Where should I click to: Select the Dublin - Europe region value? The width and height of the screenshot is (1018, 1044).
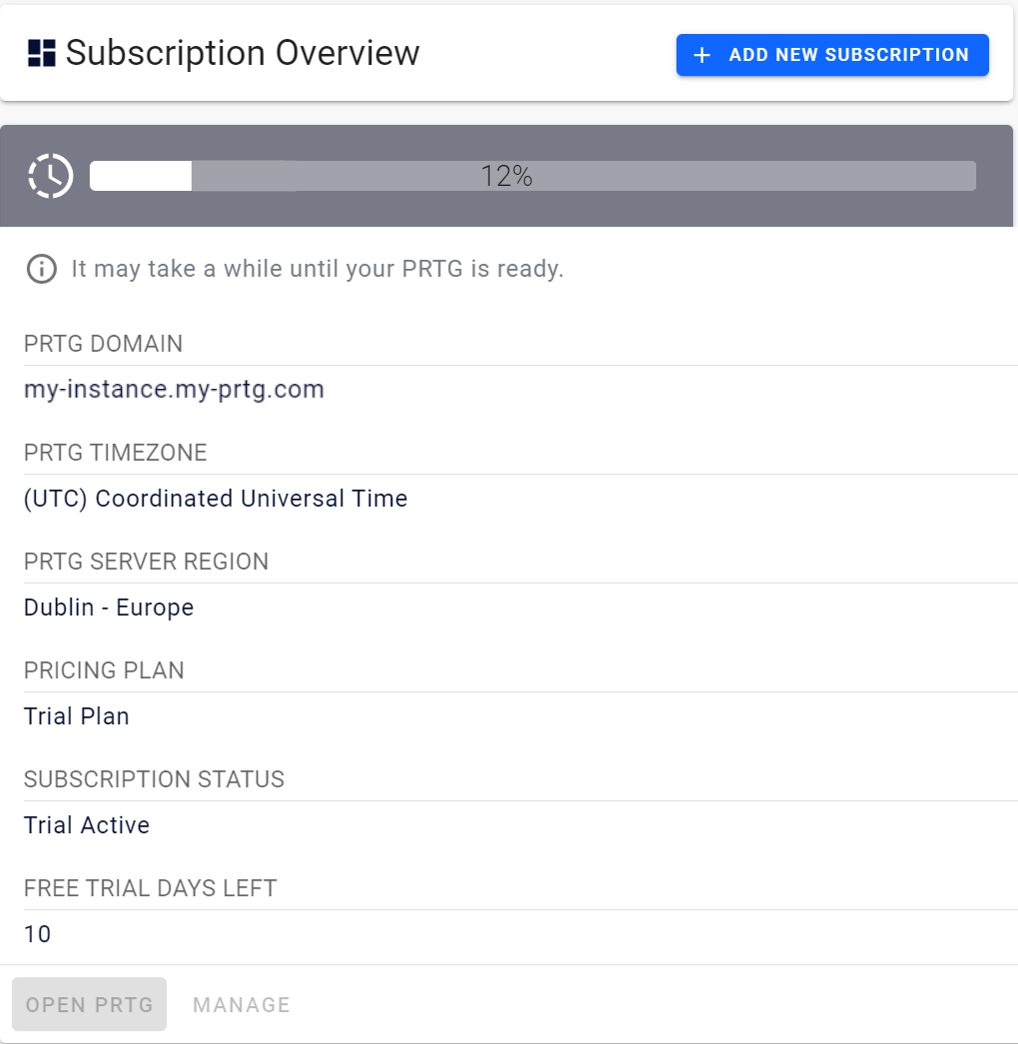[109, 607]
